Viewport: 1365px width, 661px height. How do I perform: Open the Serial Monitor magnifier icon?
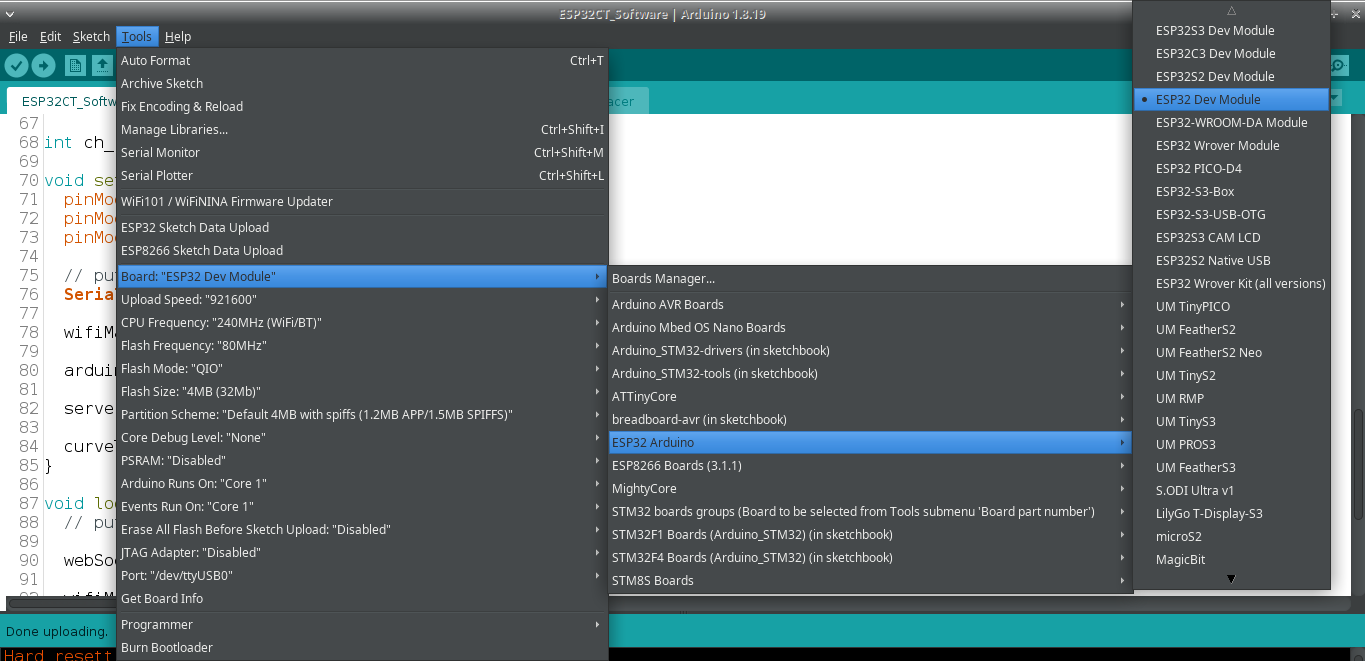(x=1338, y=66)
